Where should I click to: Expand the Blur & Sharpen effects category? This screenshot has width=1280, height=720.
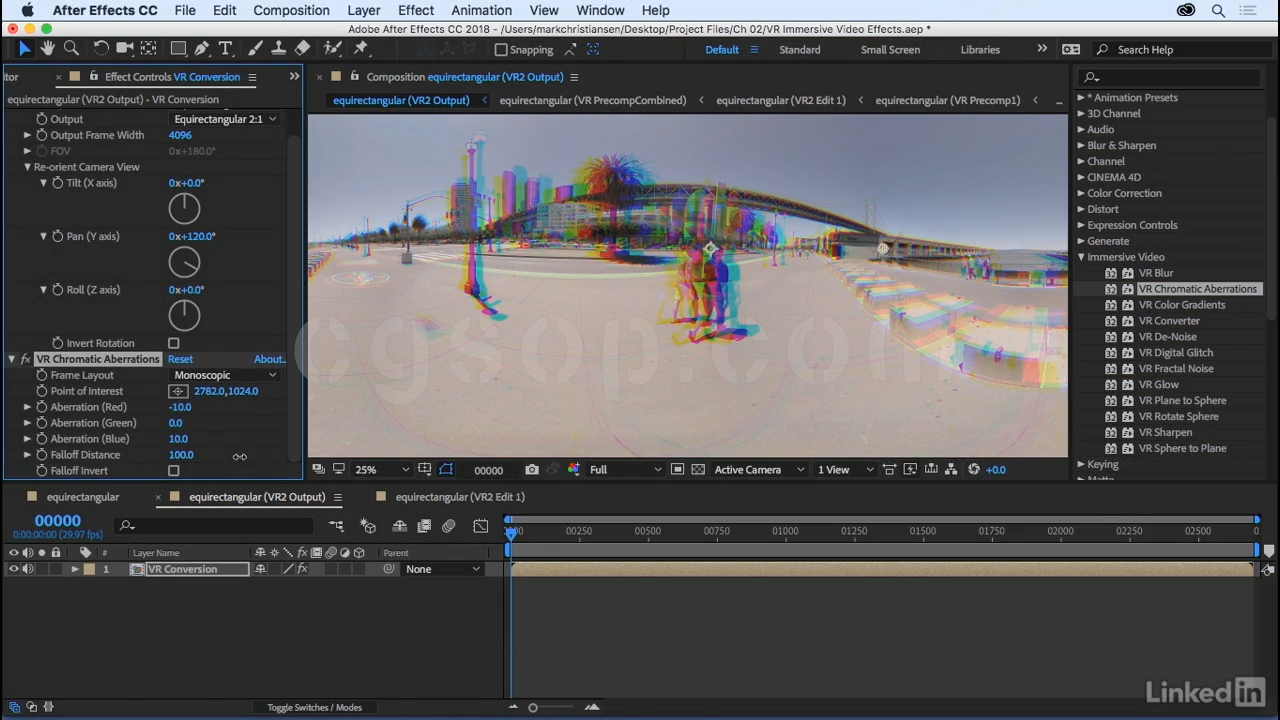click(1081, 145)
